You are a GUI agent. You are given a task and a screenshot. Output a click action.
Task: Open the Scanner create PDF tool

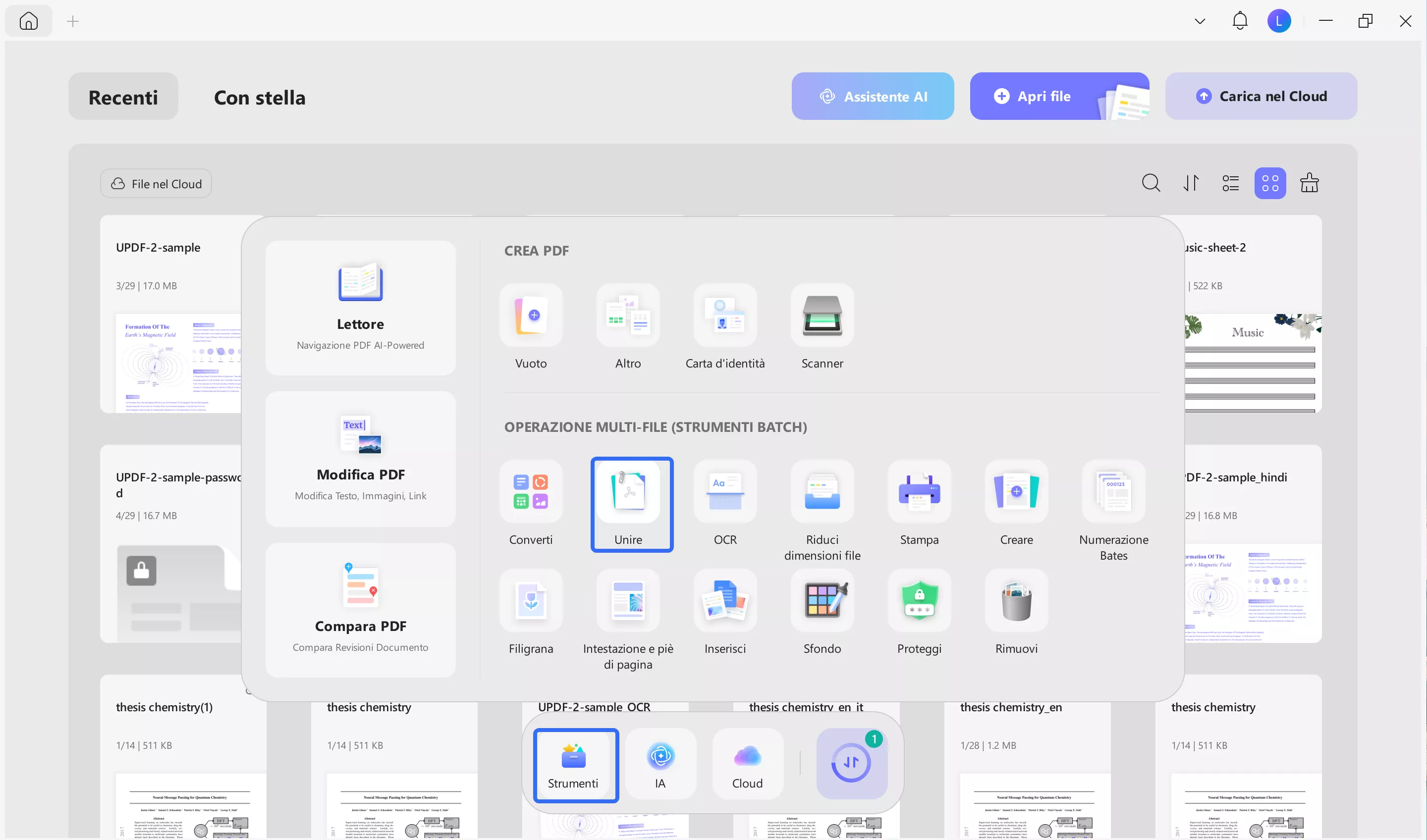coord(822,316)
